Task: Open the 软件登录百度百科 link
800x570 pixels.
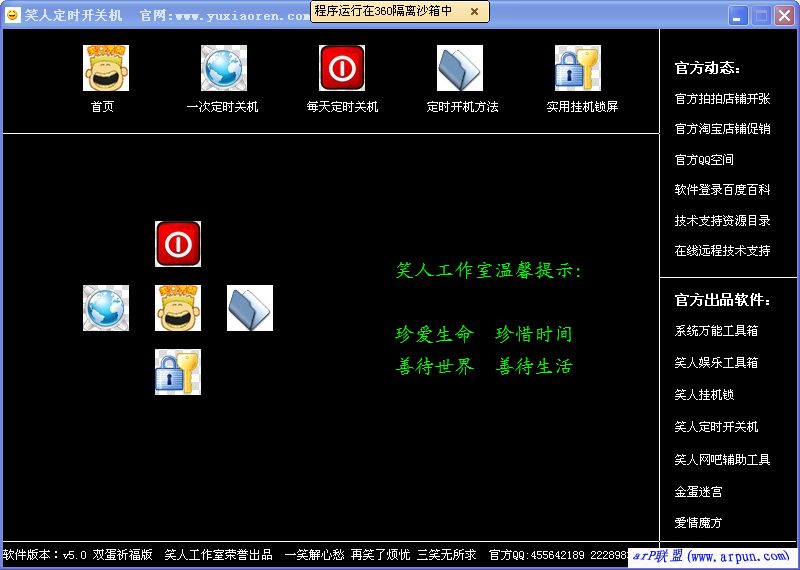Action: click(722, 190)
